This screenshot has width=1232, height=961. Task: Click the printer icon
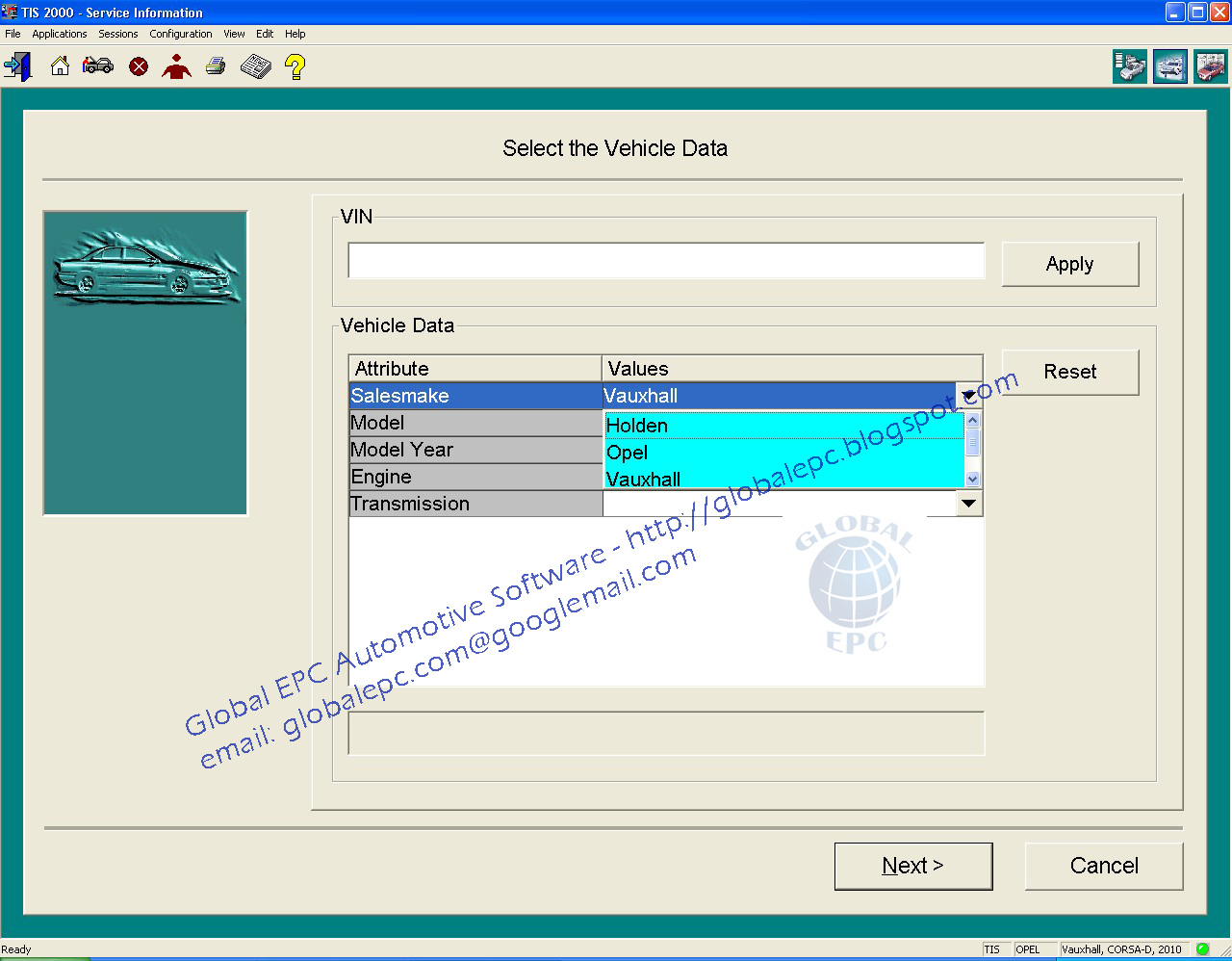216,66
